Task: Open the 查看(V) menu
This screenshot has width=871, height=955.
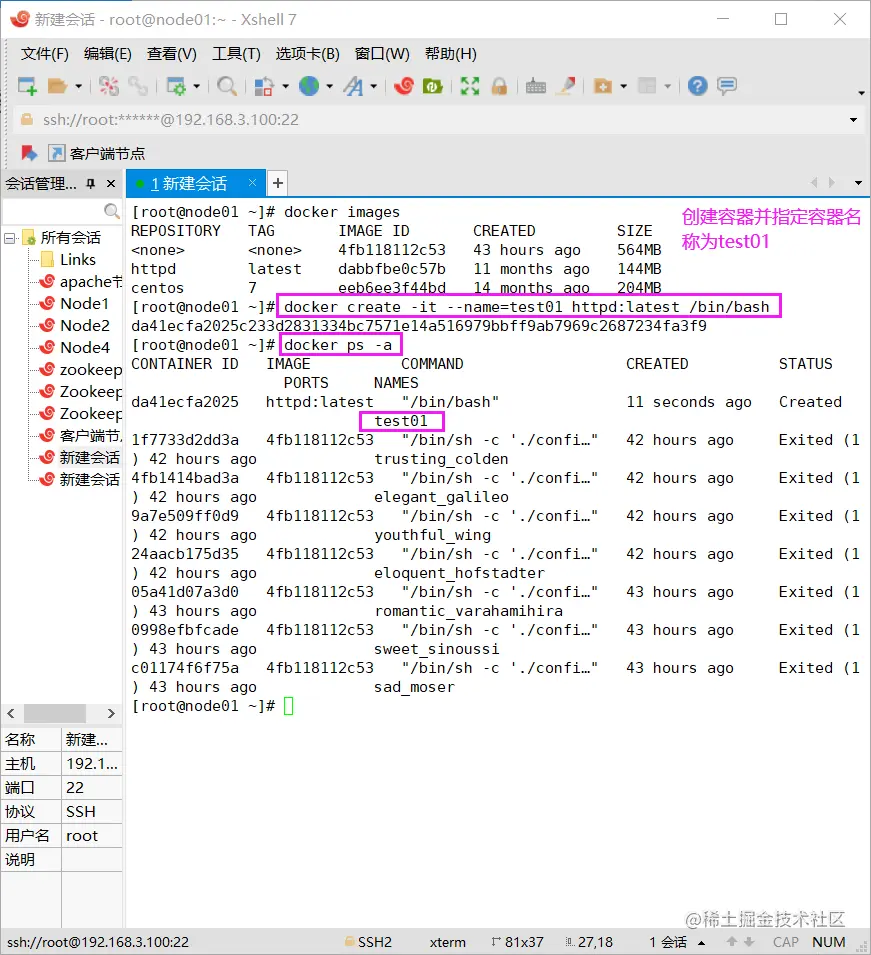Action: (x=172, y=54)
